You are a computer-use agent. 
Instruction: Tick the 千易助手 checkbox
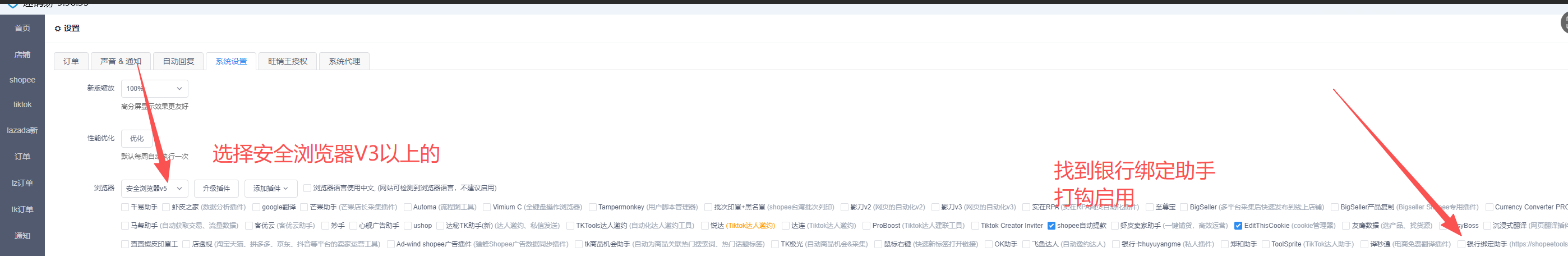click(126, 207)
